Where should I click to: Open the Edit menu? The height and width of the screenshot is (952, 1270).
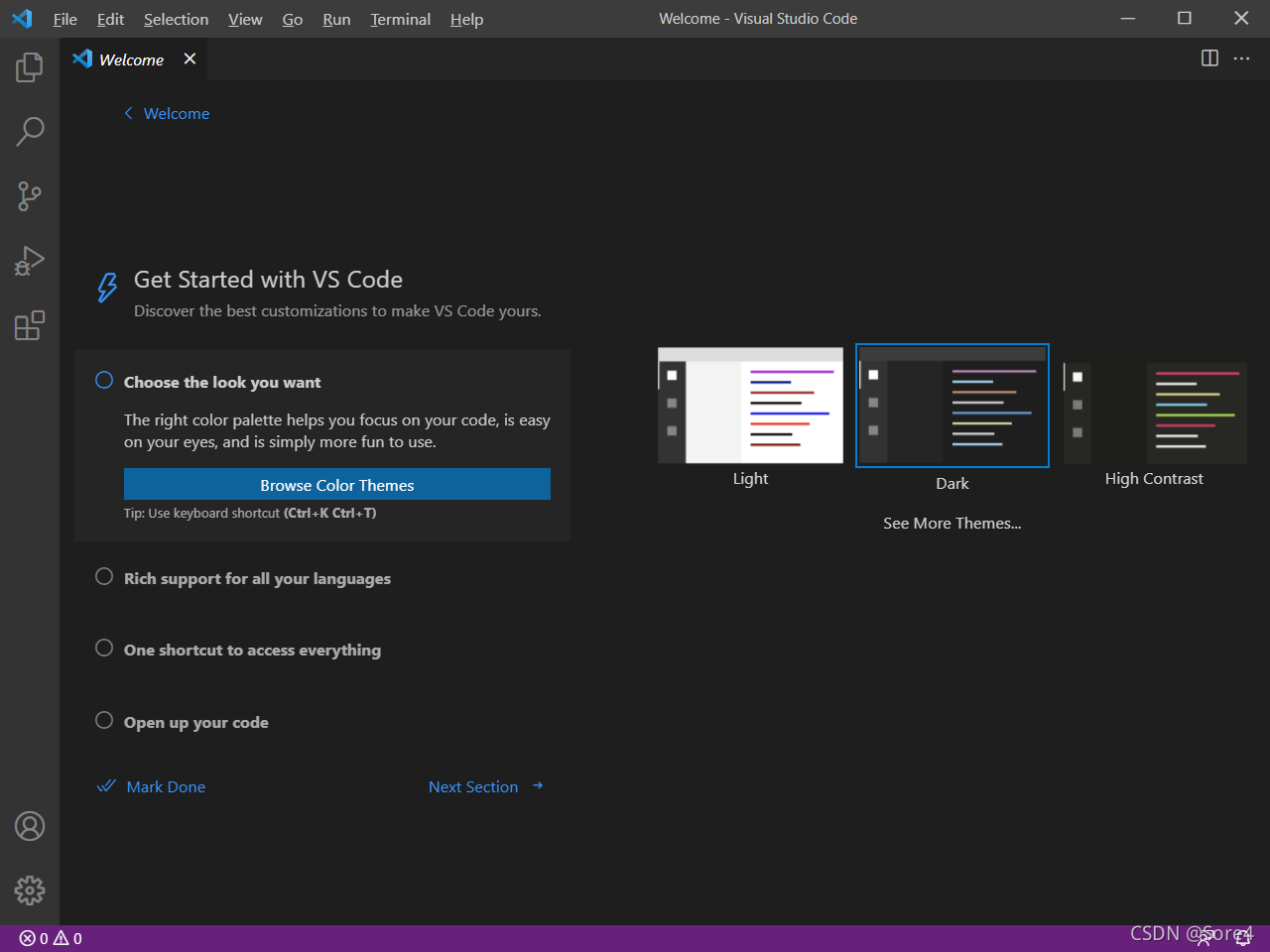tap(110, 19)
